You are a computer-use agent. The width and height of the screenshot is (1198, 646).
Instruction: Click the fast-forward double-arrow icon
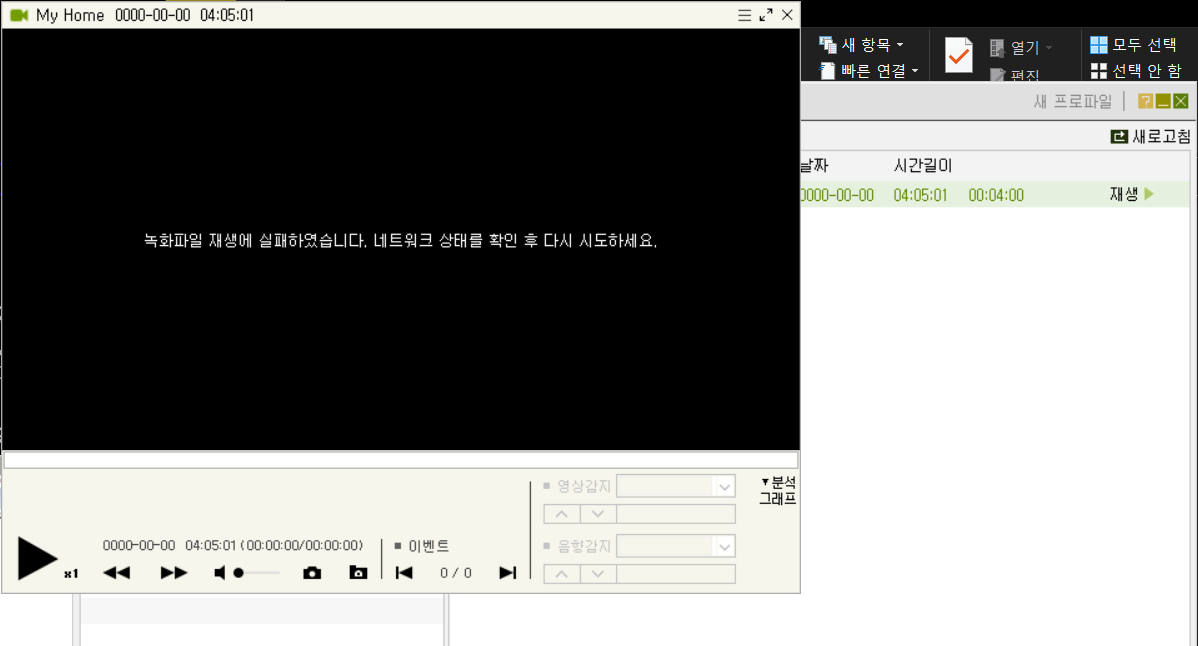point(173,573)
